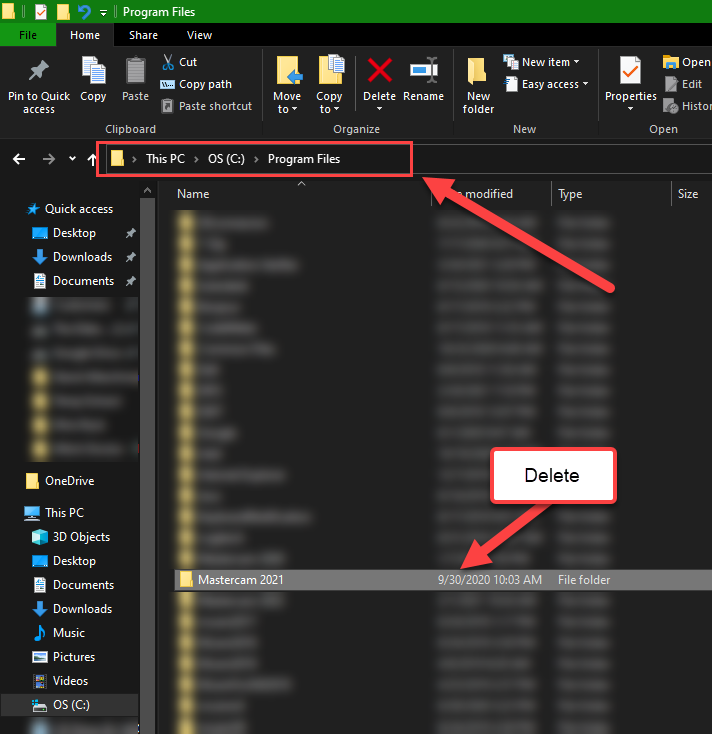712x734 pixels.
Task: Open Quick Access Toolbar customize dropdown
Action: (103, 13)
